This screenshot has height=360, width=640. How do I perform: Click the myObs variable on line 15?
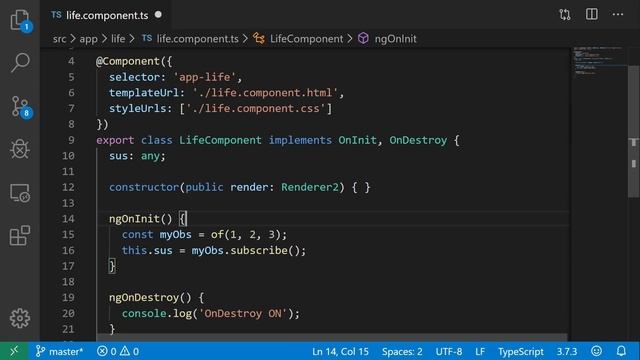click(x=176, y=235)
